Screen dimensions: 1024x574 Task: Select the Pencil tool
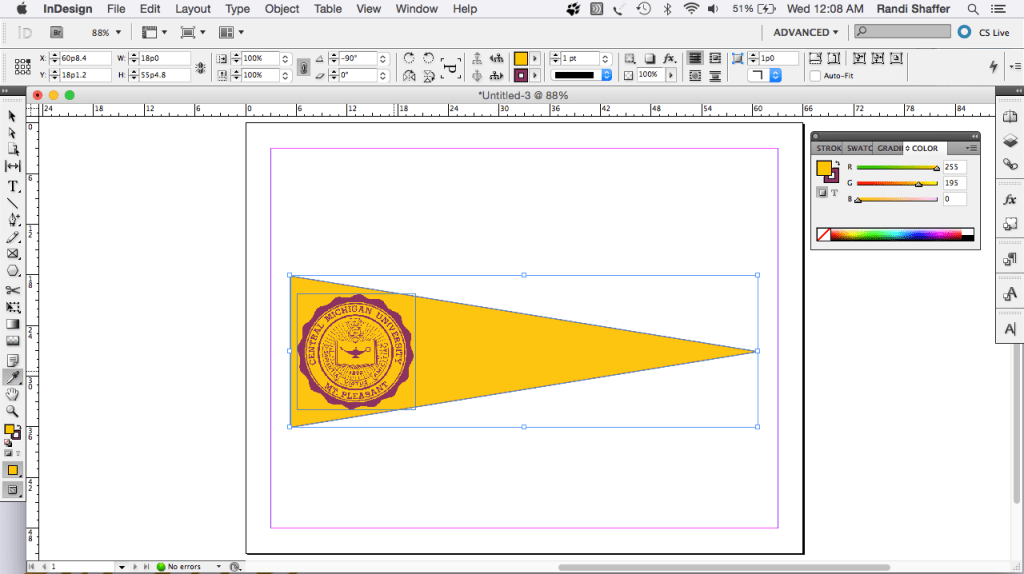(12, 237)
